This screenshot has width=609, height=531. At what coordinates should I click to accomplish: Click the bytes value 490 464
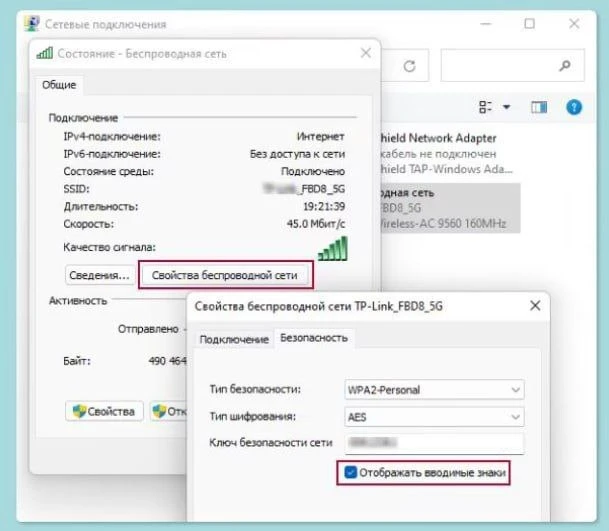pos(167,361)
